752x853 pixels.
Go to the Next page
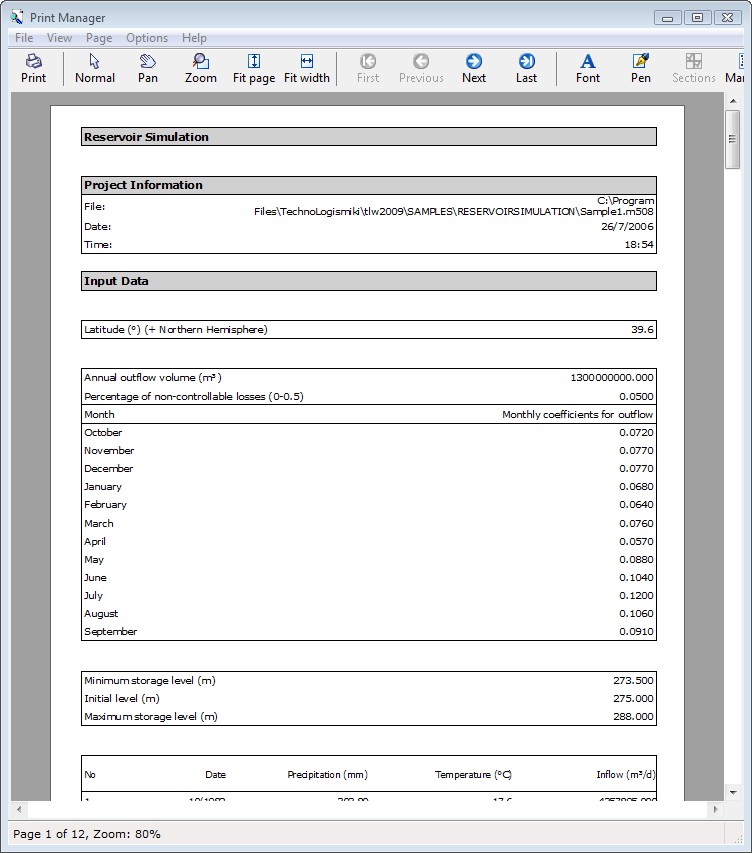coord(474,68)
